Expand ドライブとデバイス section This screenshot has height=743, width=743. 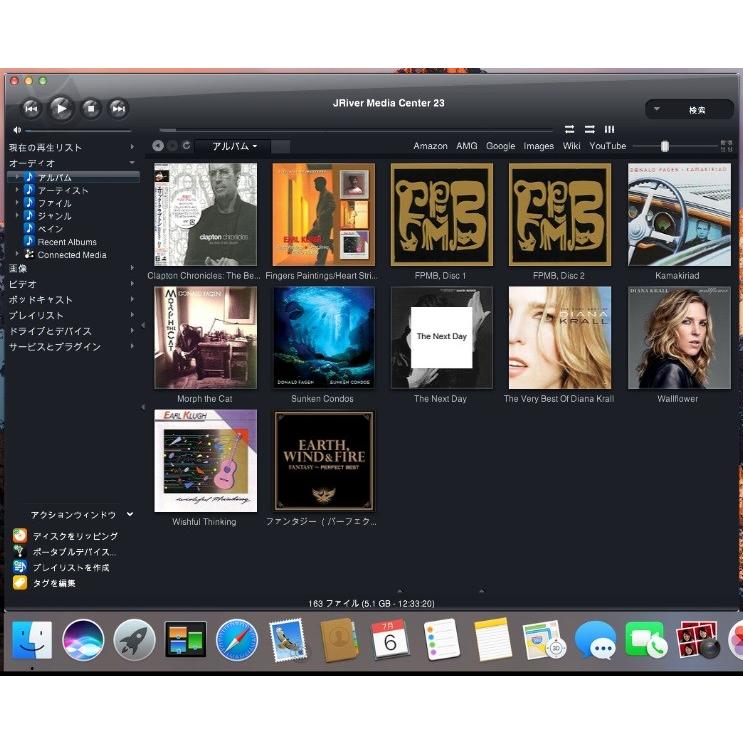[x=132, y=331]
